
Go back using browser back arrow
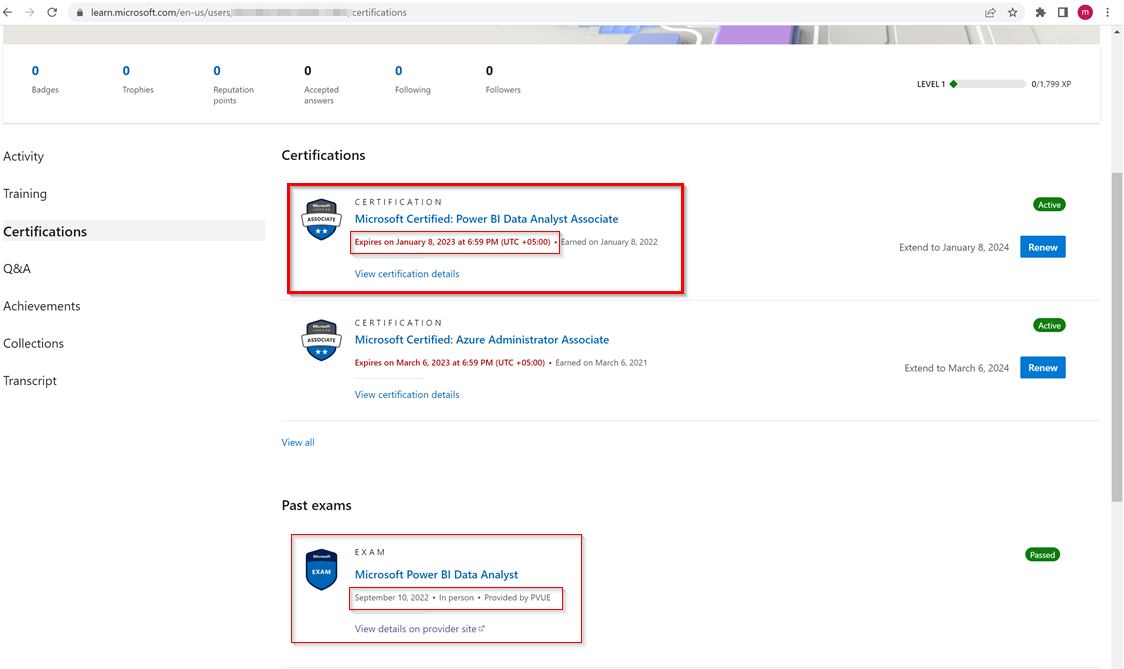7,12
